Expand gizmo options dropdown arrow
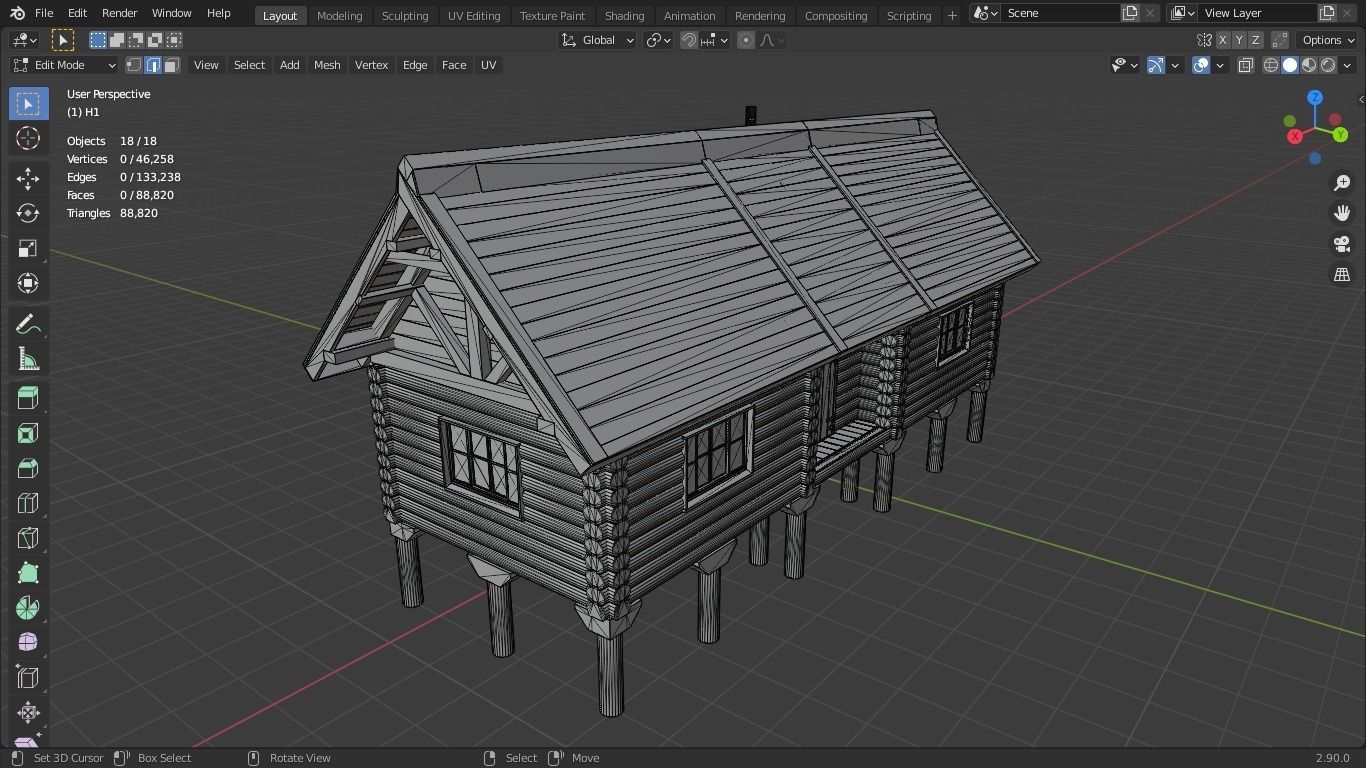 pyautogui.click(x=1175, y=65)
